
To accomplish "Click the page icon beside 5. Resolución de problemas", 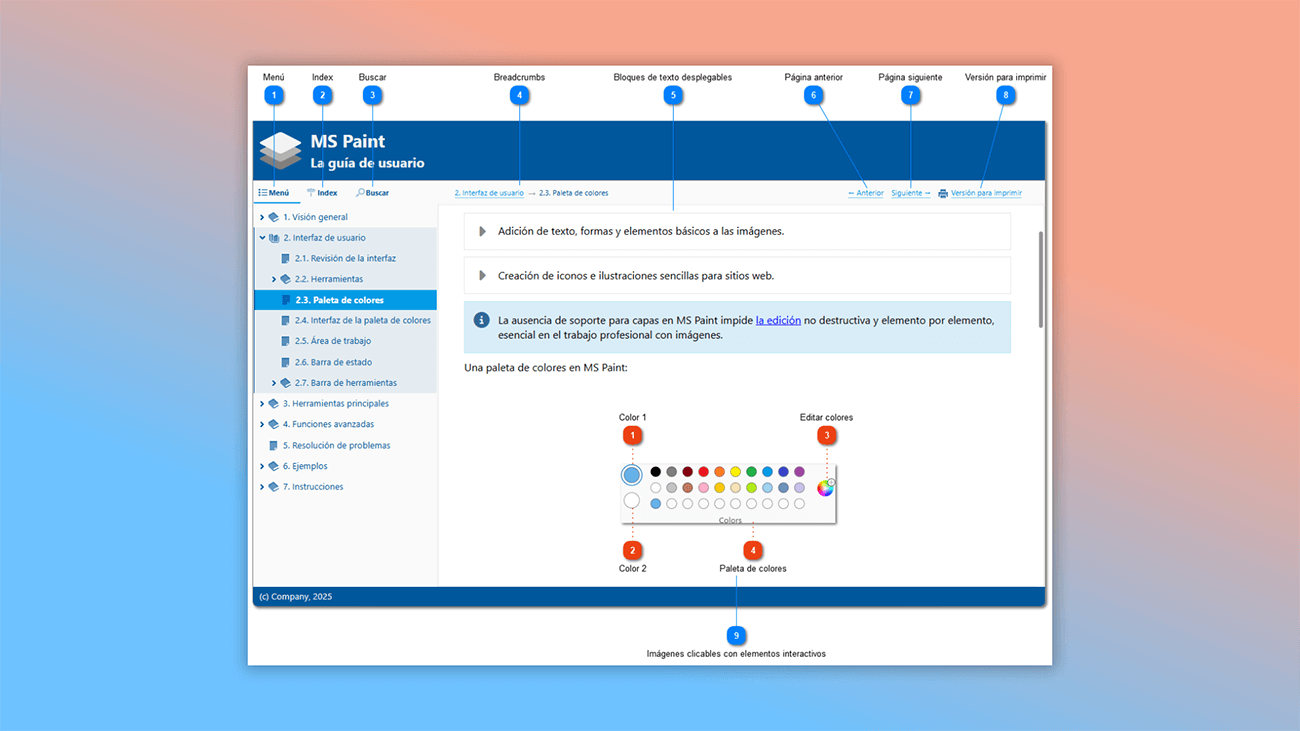I will (273, 445).
